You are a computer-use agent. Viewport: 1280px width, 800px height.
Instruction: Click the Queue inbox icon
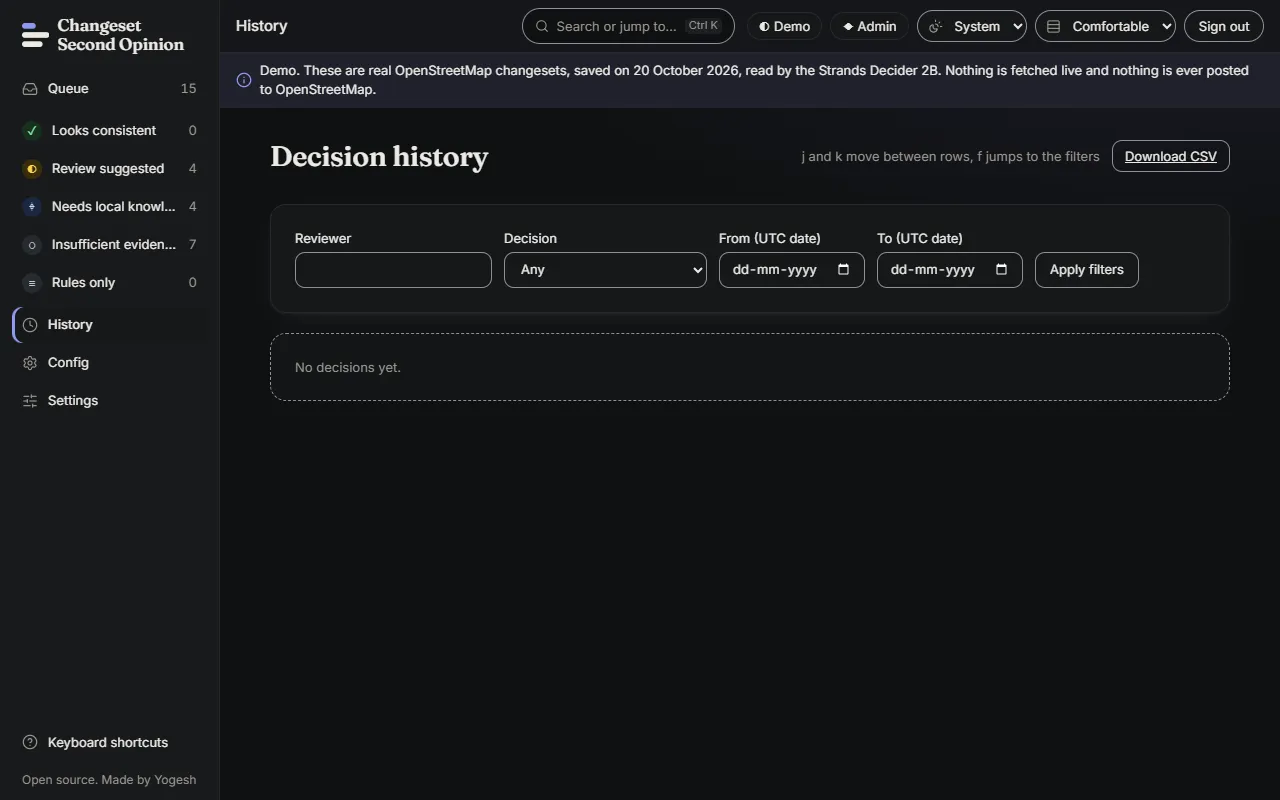click(x=30, y=89)
